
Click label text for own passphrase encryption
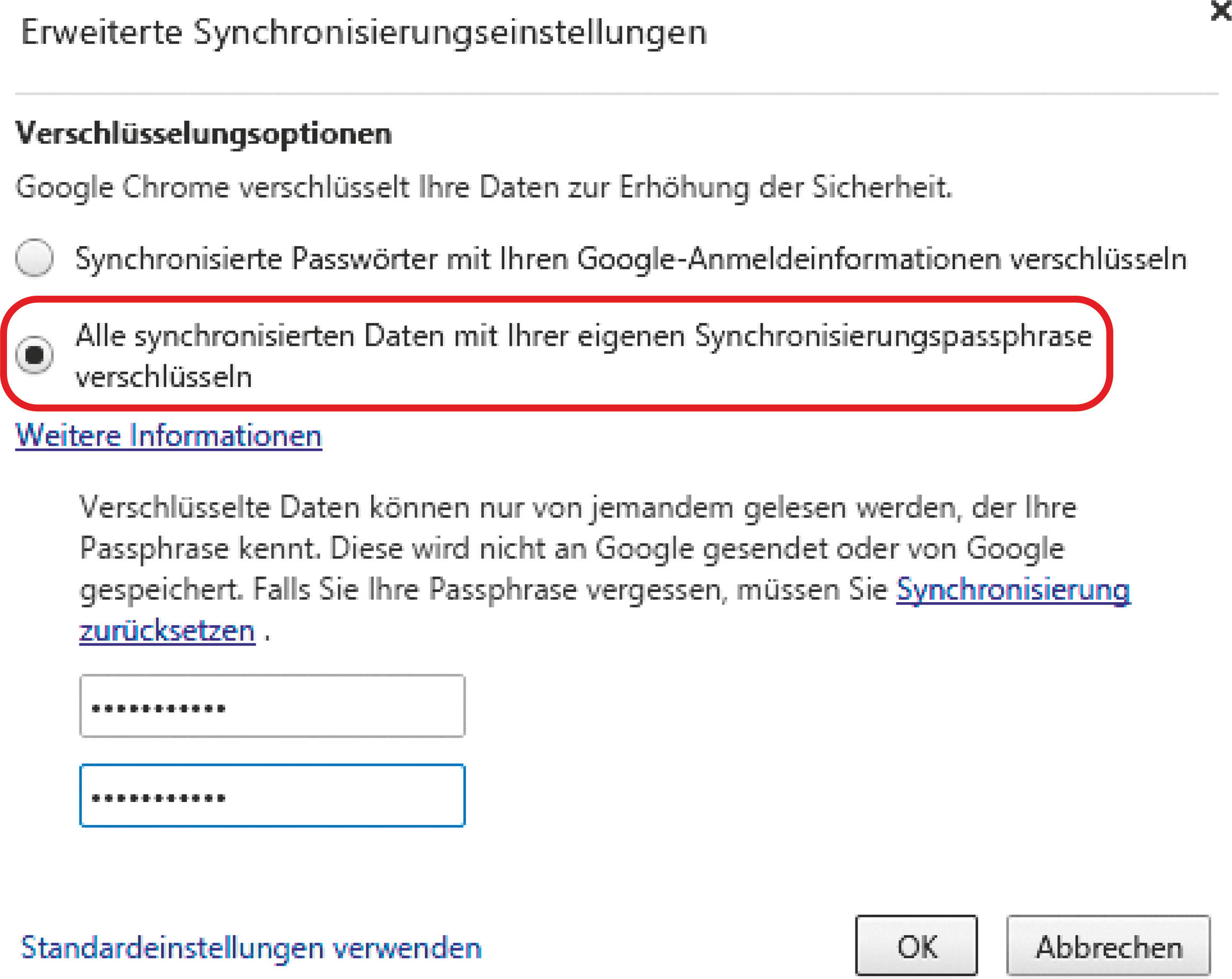[x=583, y=336]
